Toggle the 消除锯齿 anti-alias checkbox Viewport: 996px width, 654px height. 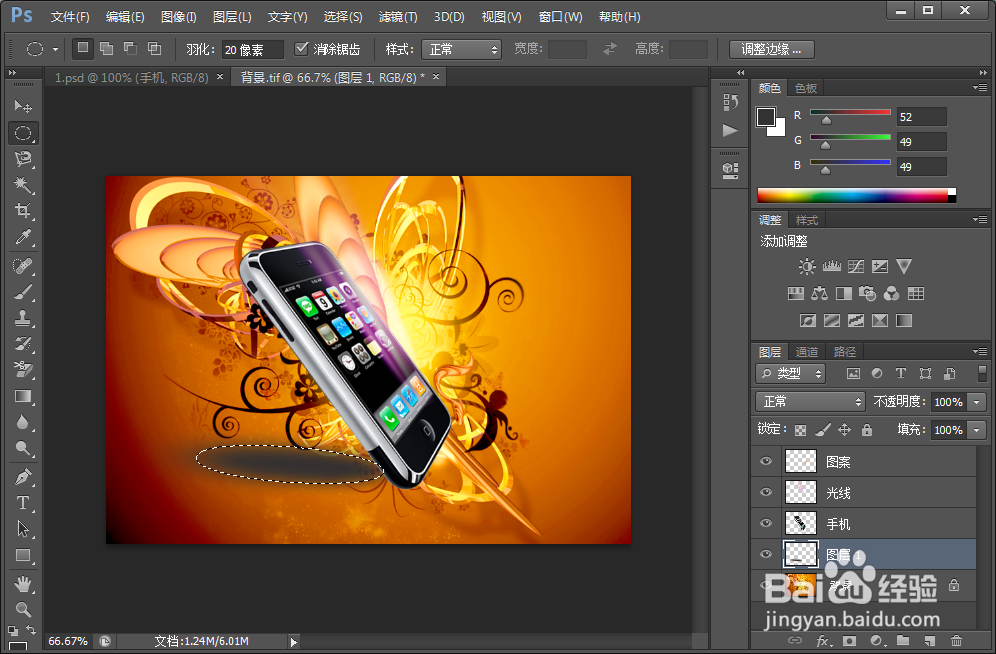coord(302,49)
